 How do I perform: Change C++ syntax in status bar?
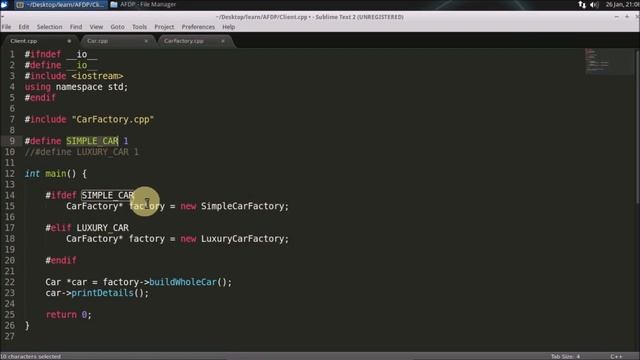616,356
